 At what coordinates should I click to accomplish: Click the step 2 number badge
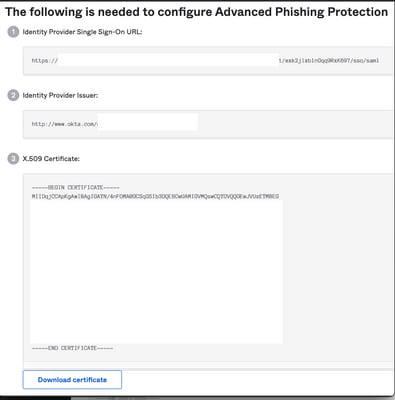[x=13, y=95]
